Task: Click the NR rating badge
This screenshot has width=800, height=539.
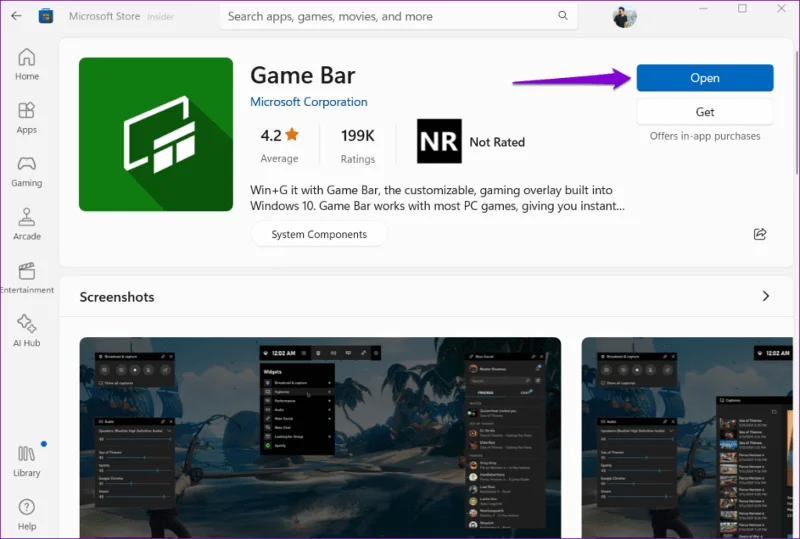Action: 439,141
